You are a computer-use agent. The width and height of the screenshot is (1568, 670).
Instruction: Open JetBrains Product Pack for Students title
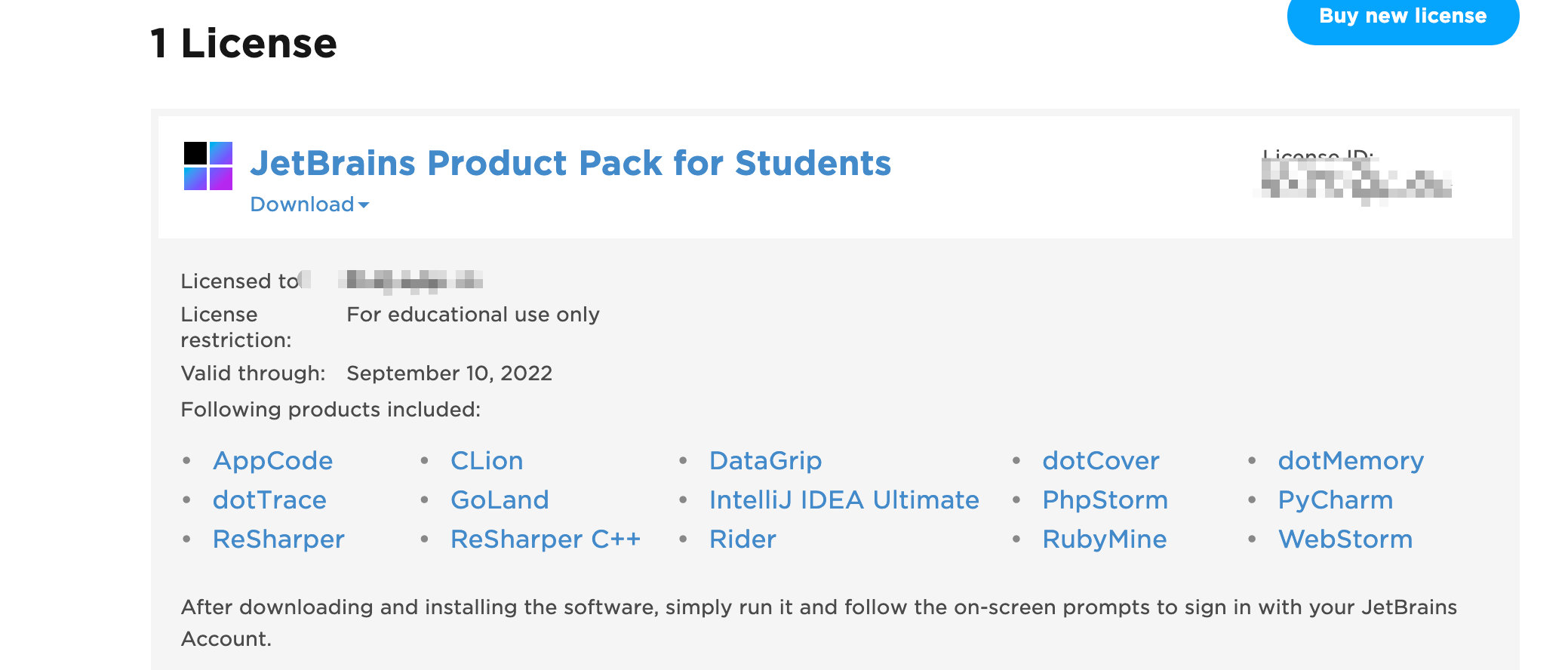click(570, 163)
